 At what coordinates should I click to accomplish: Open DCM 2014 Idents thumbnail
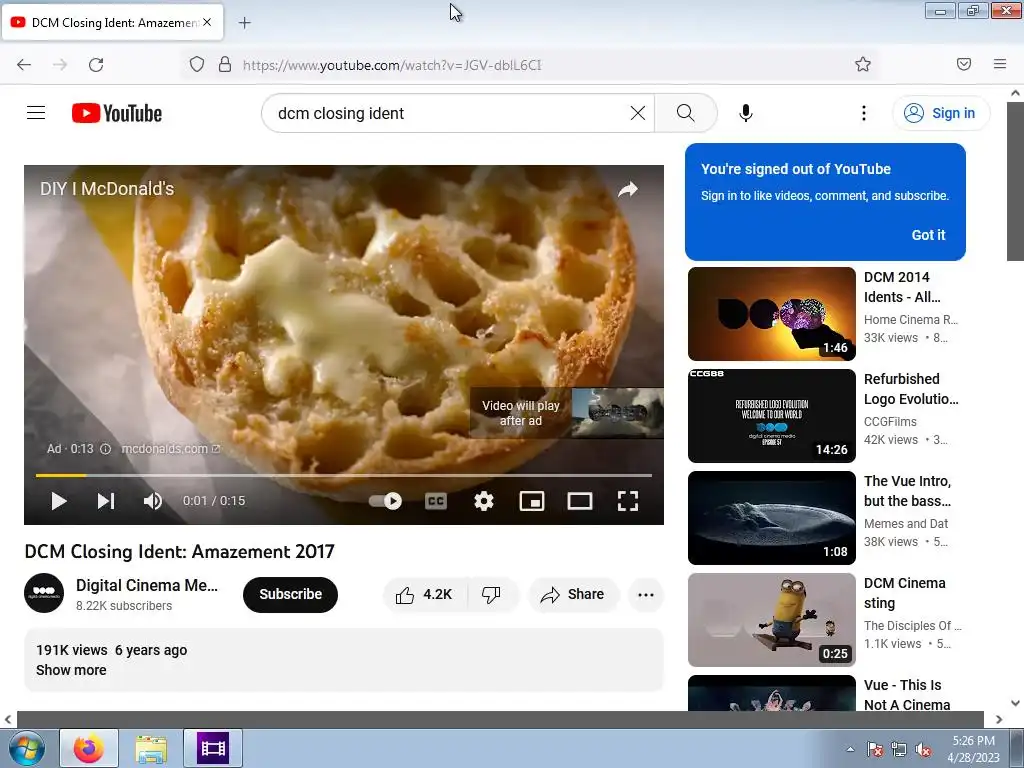(771, 313)
